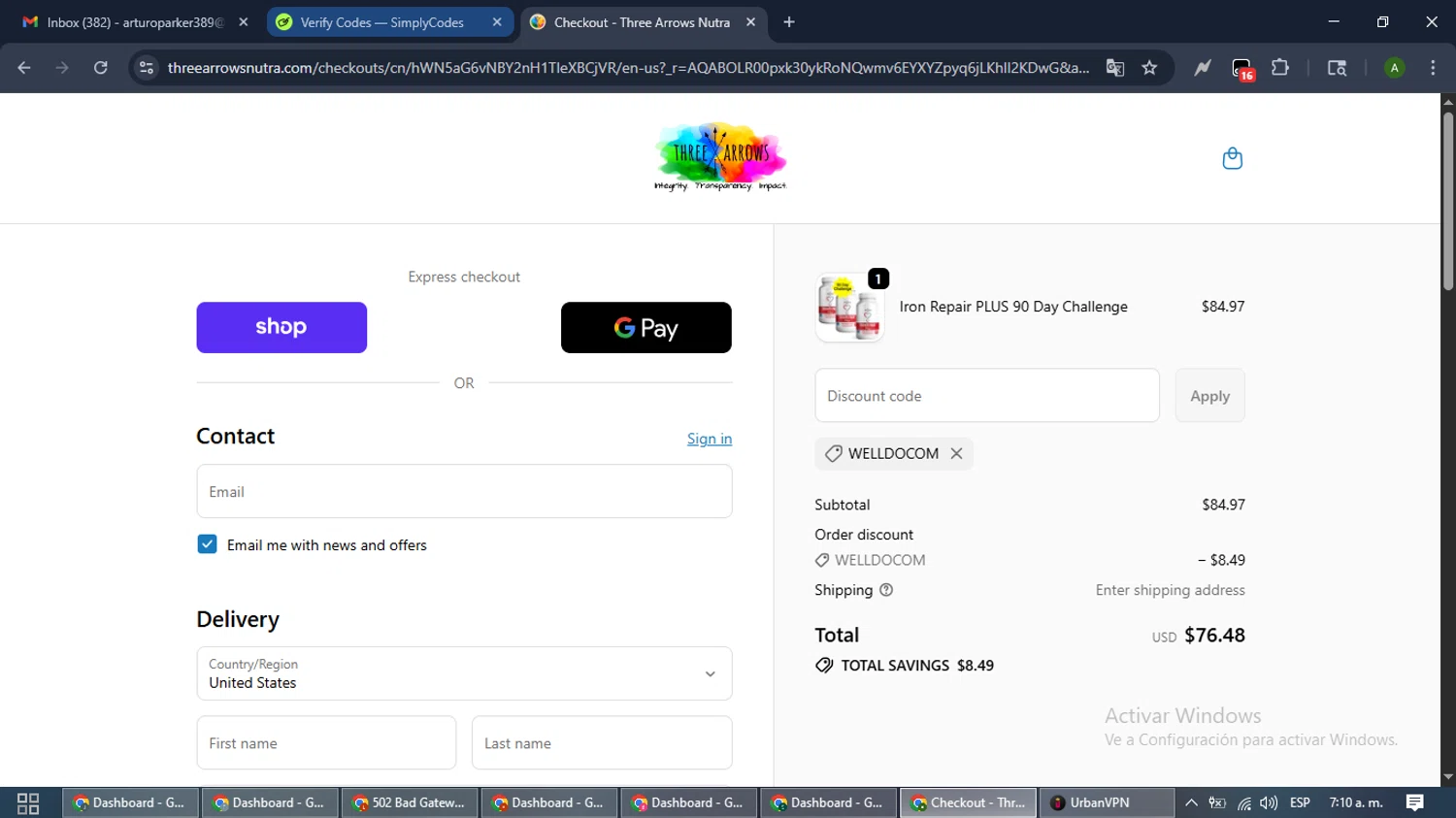The height and width of the screenshot is (818, 1456).
Task: Open the Windows notification center icon
Action: coord(1415,802)
